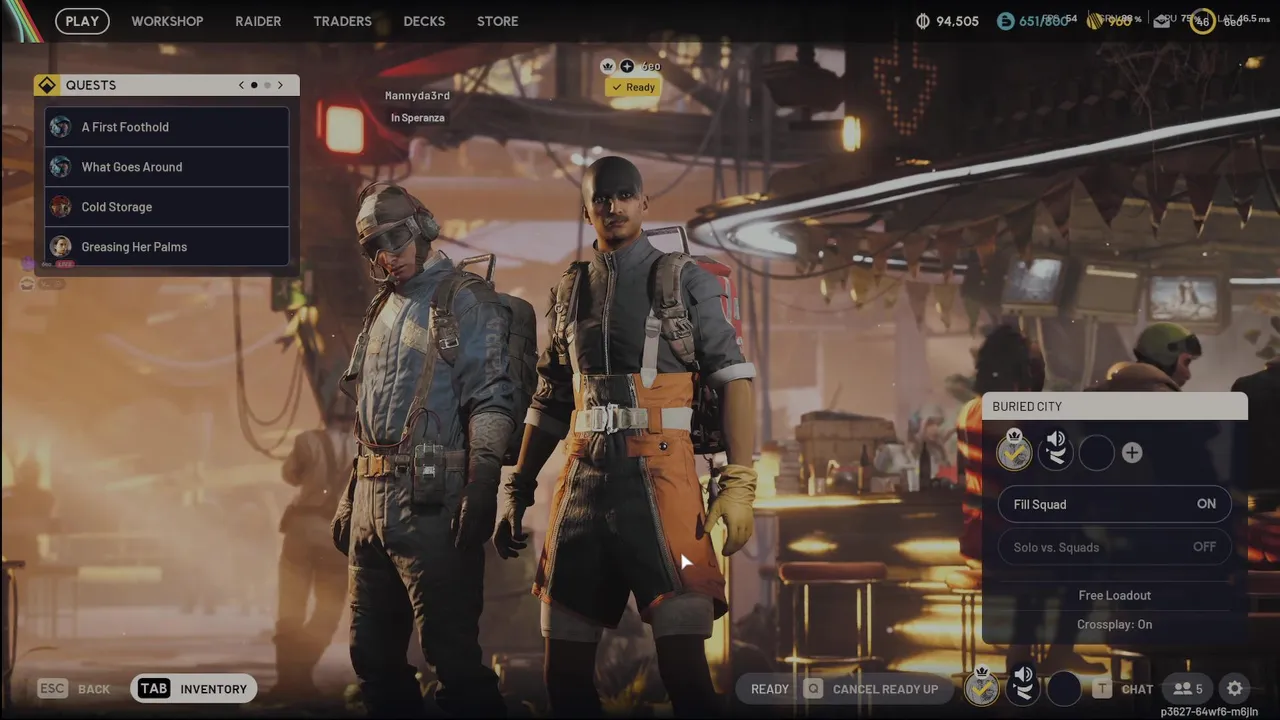1280x720 pixels.
Task: Open the A First Foothold quest
Action: (167, 127)
